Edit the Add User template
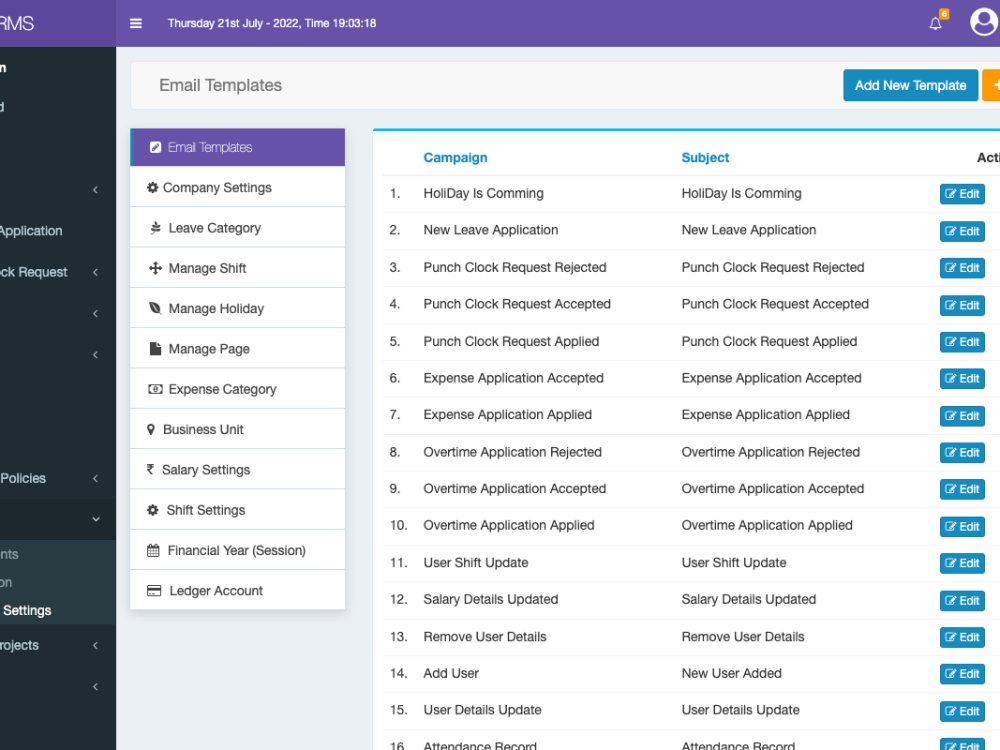Image resolution: width=1000 pixels, height=750 pixels. coord(962,674)
